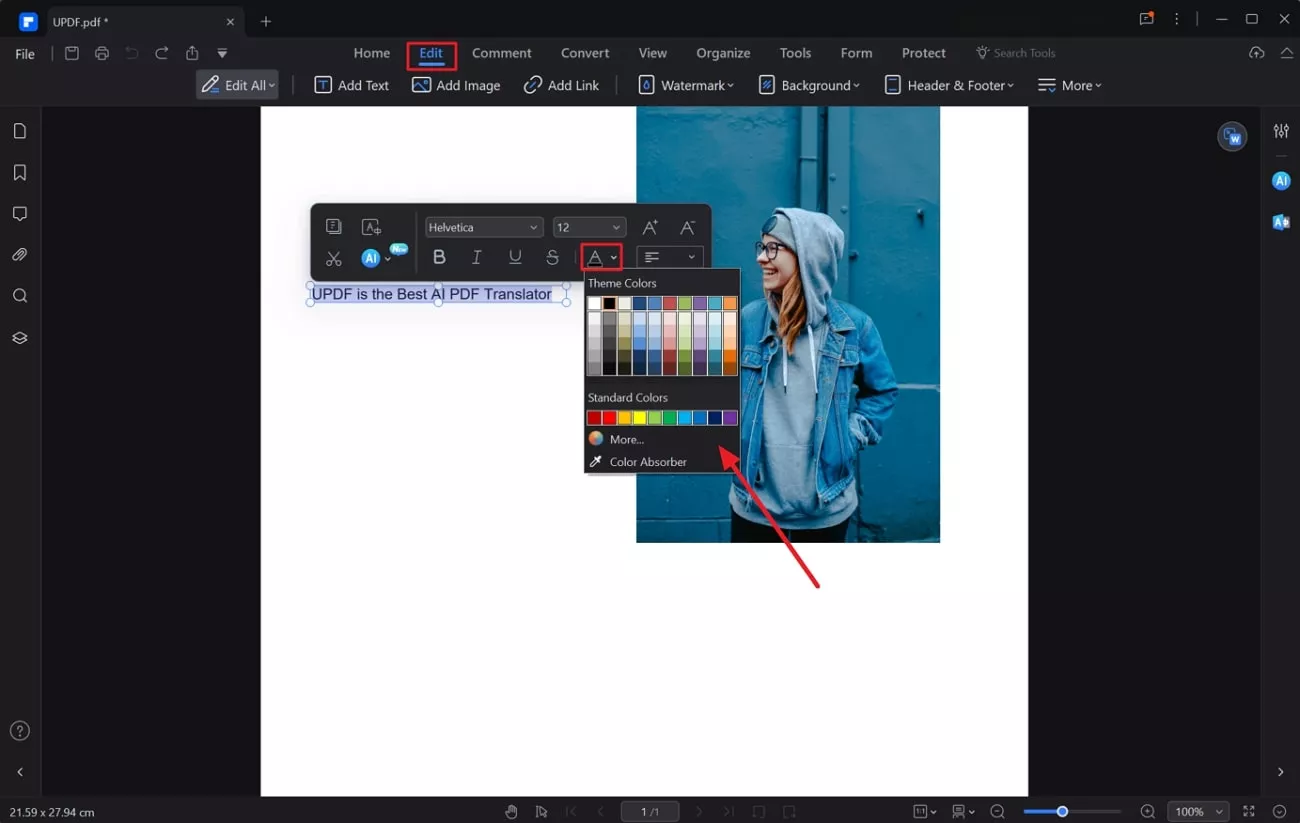The image size is (1300, 823).
Task: Click the Add Link button
Action: click(x=562, y=85)
